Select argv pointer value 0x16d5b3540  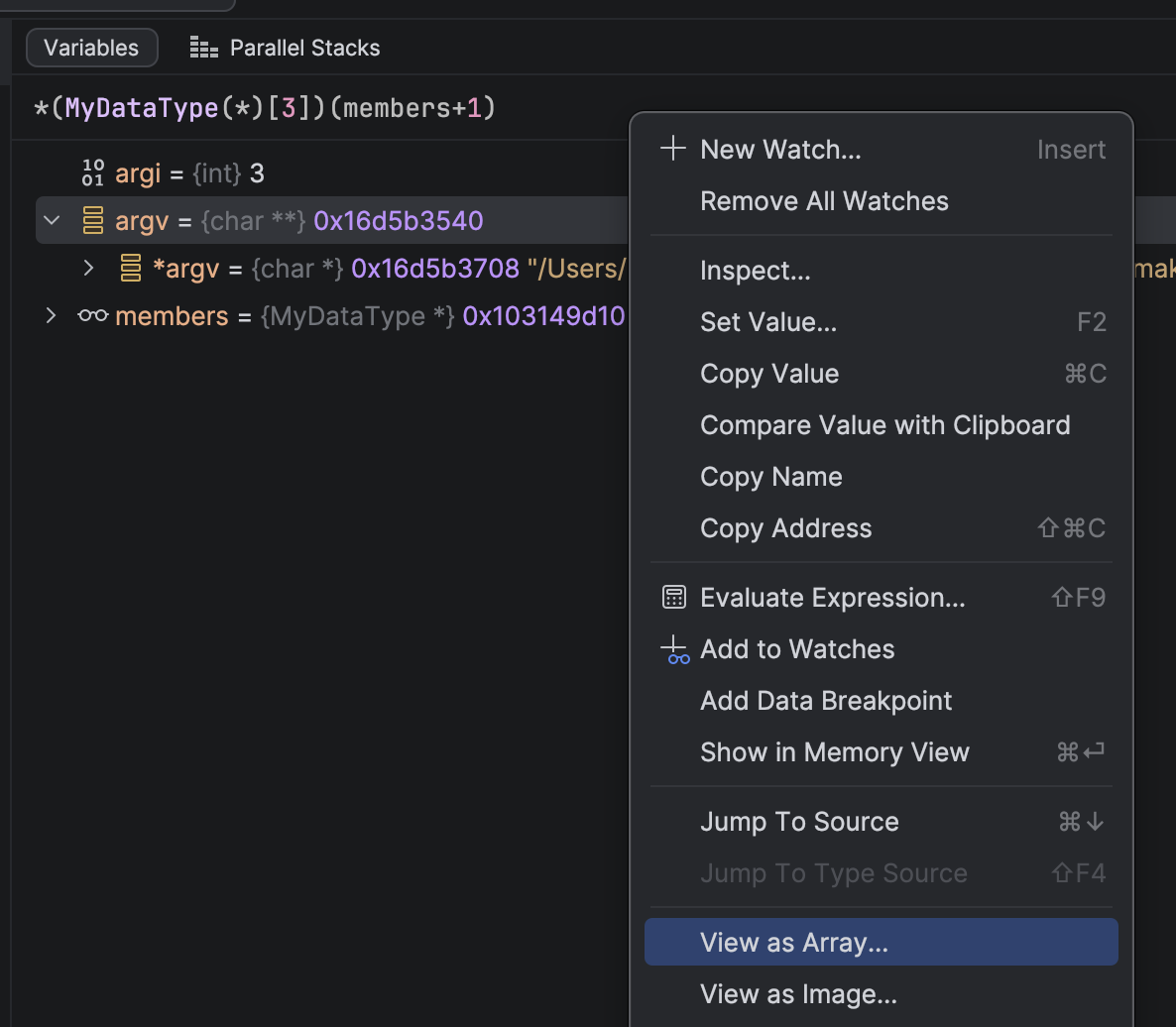(399, 221)
